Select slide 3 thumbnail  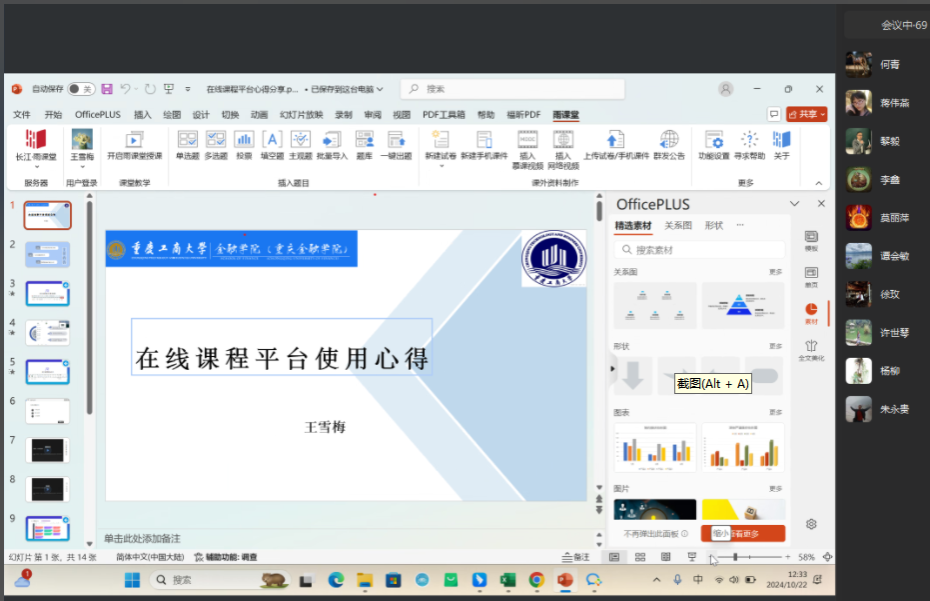point(47,293)
